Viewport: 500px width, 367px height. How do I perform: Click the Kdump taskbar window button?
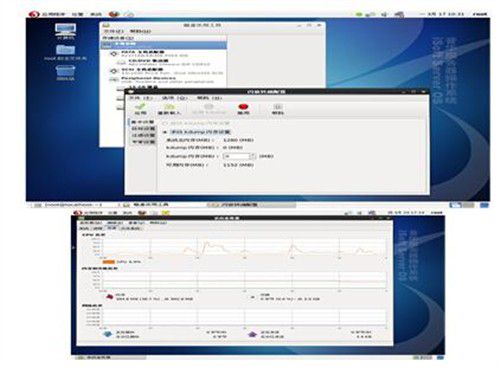(x=251, y=205)
